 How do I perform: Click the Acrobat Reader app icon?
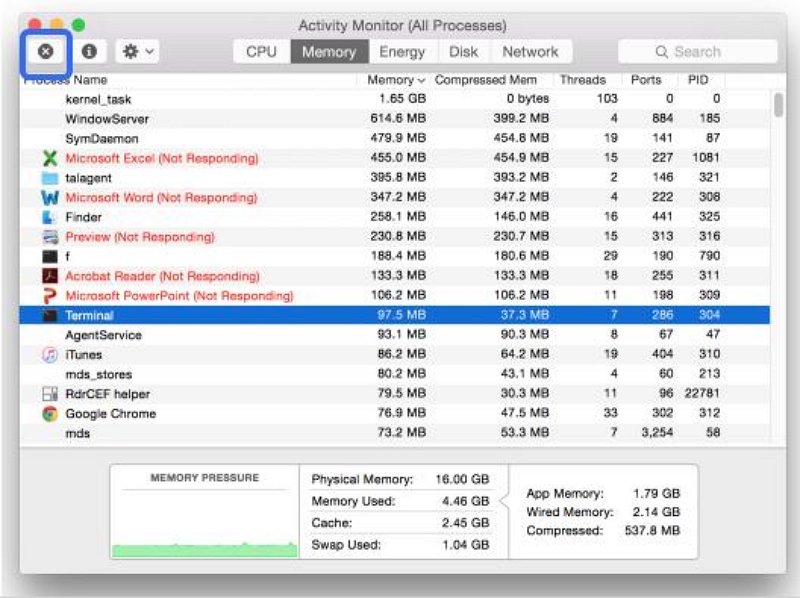pyautogui.click(x=50, y=276)
